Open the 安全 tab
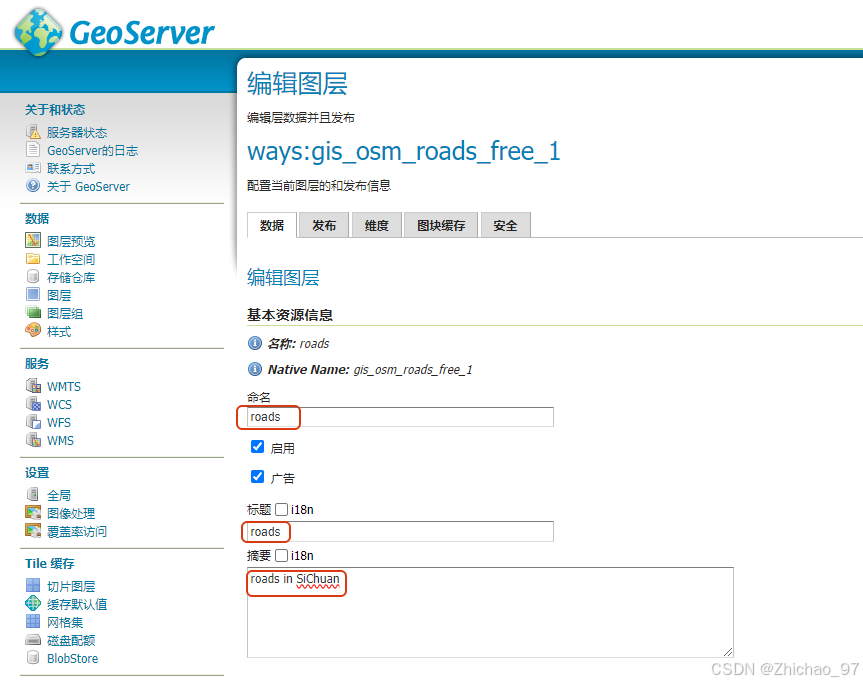Viewport: 863px width, 684px height. tap(505, 225)
